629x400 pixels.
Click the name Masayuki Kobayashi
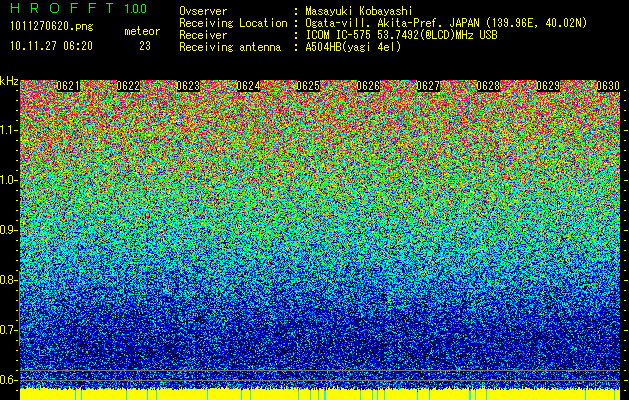[359, 11]
